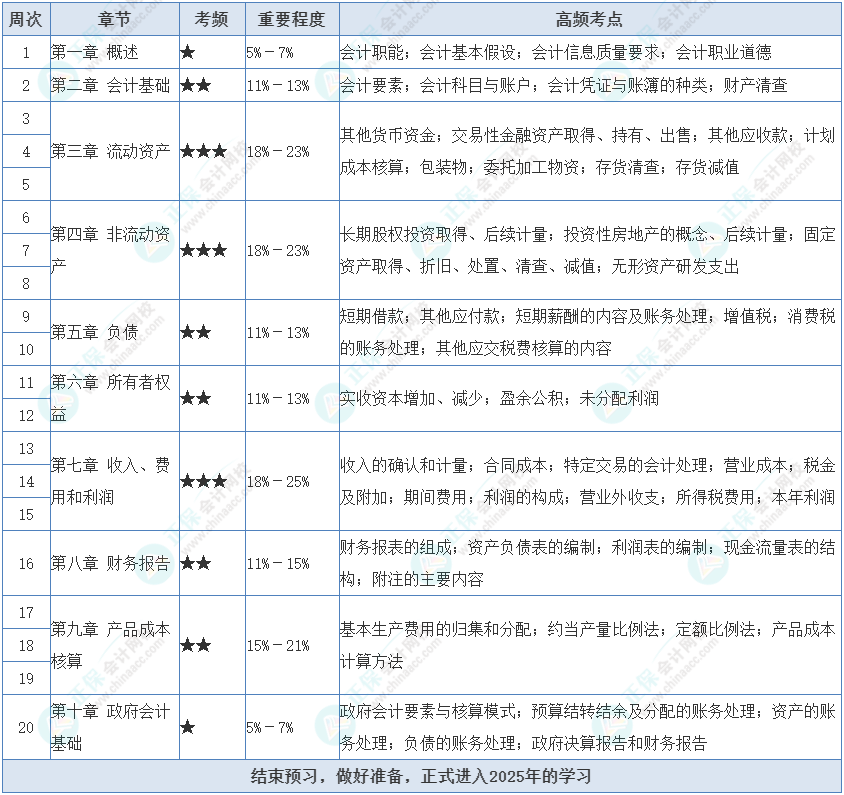Click the 实收资本增加、减少 key points cell
The width and height of the screenshot is (844, 795).
coord(588,398)
